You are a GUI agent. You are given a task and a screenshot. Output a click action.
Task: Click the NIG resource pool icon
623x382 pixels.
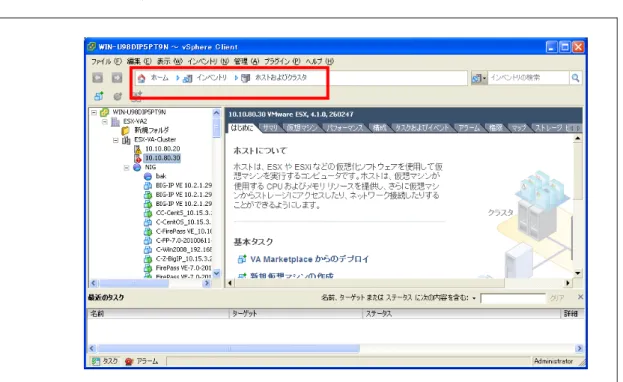coord(137,167)
